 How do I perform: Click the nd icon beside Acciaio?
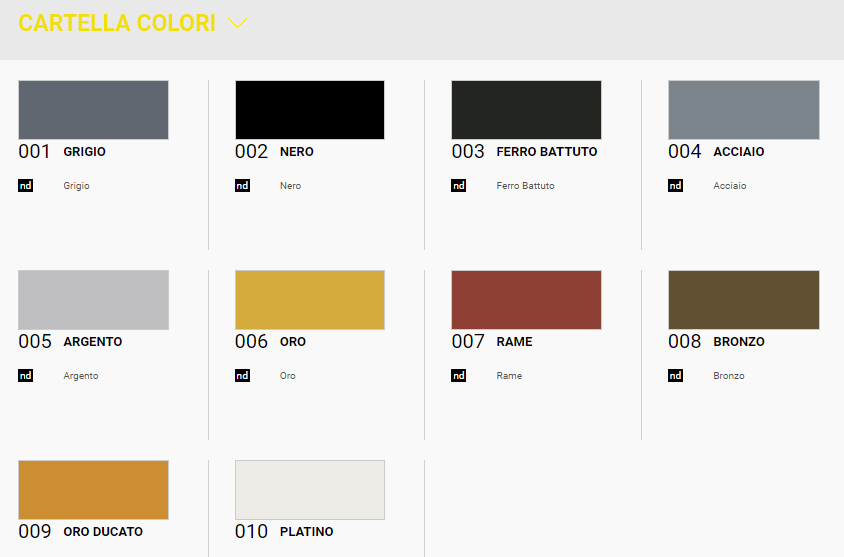coord(675,186)
